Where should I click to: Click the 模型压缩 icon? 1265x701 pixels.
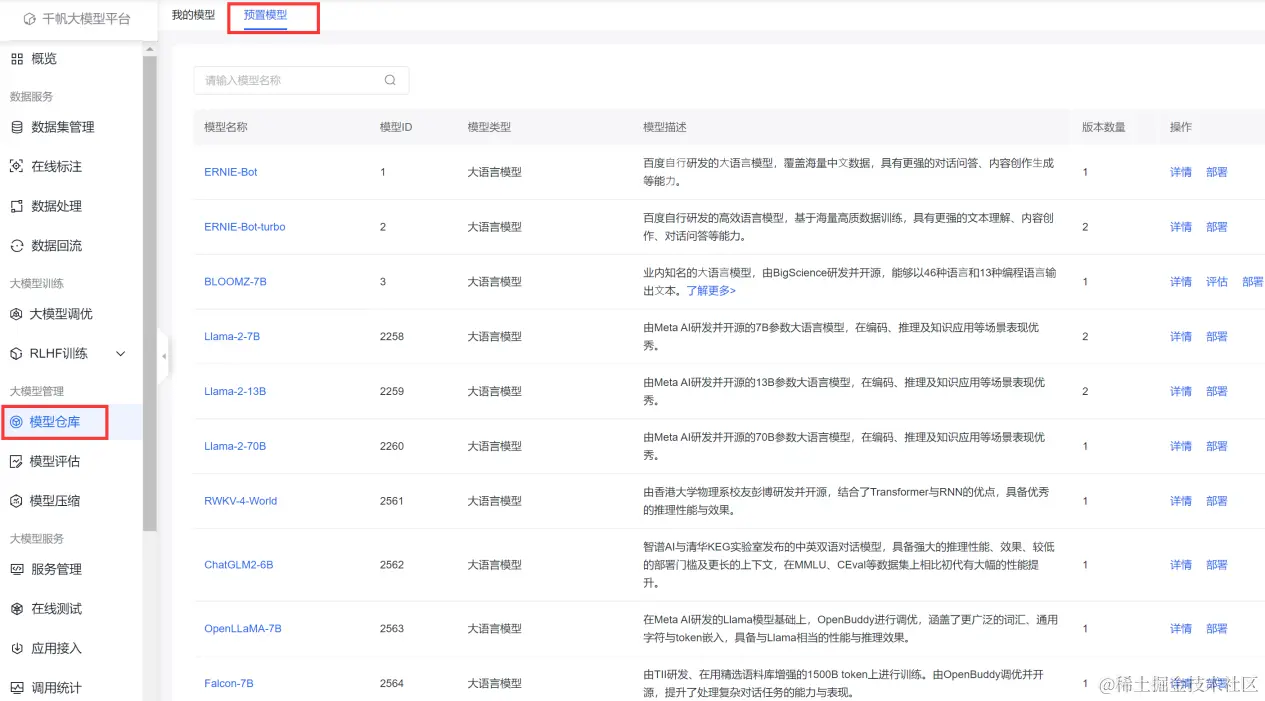point(16,501)
